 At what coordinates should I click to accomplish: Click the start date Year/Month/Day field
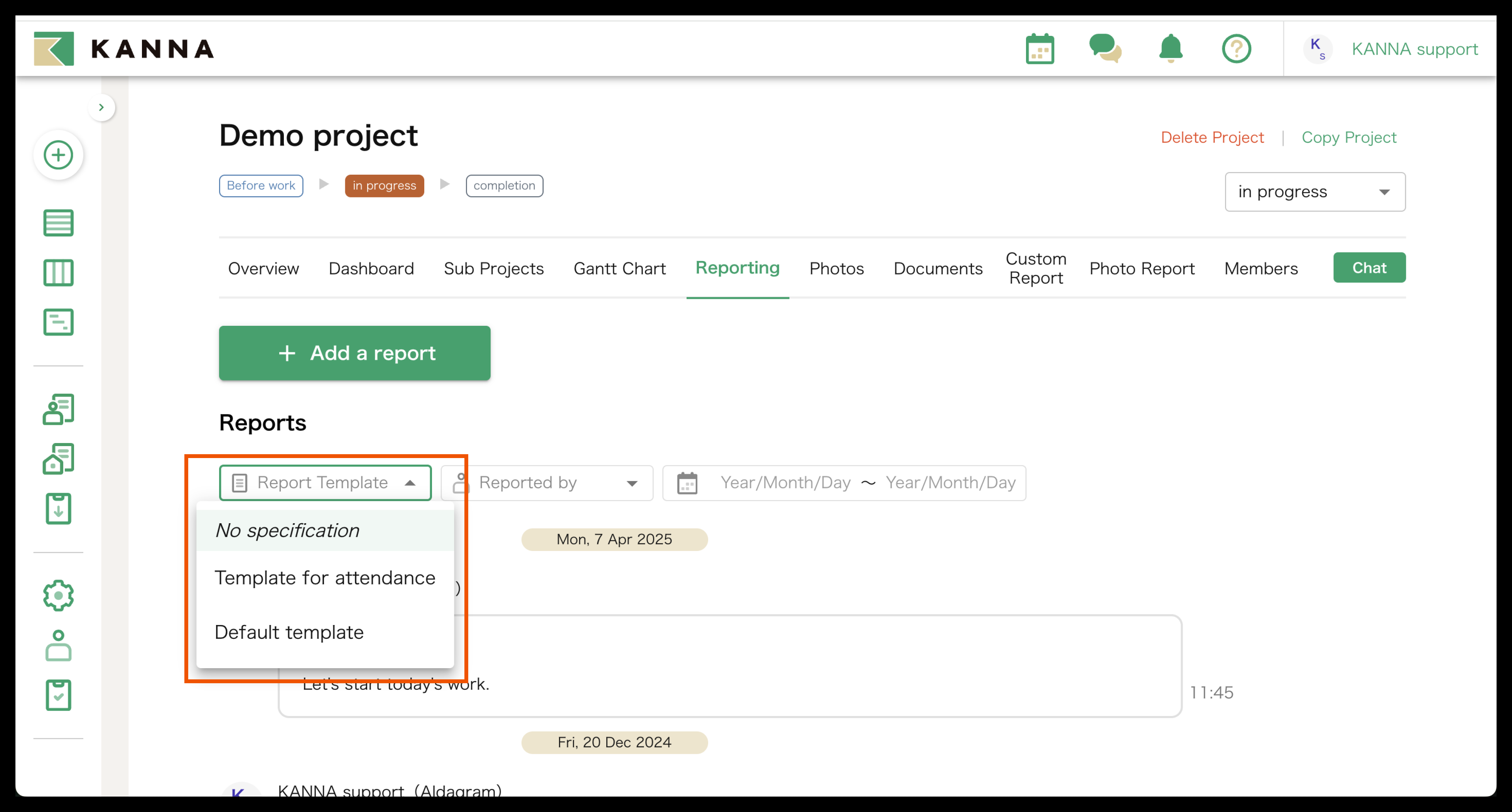click(785, 483)
